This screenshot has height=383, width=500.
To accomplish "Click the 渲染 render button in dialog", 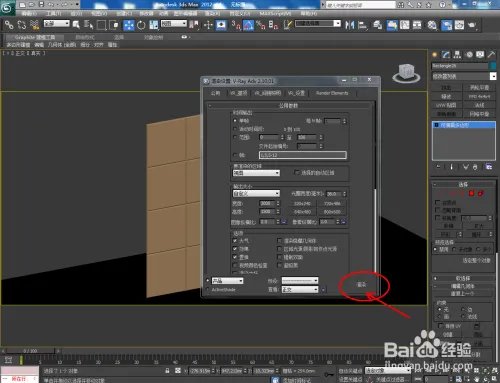I will click(362, 284).
